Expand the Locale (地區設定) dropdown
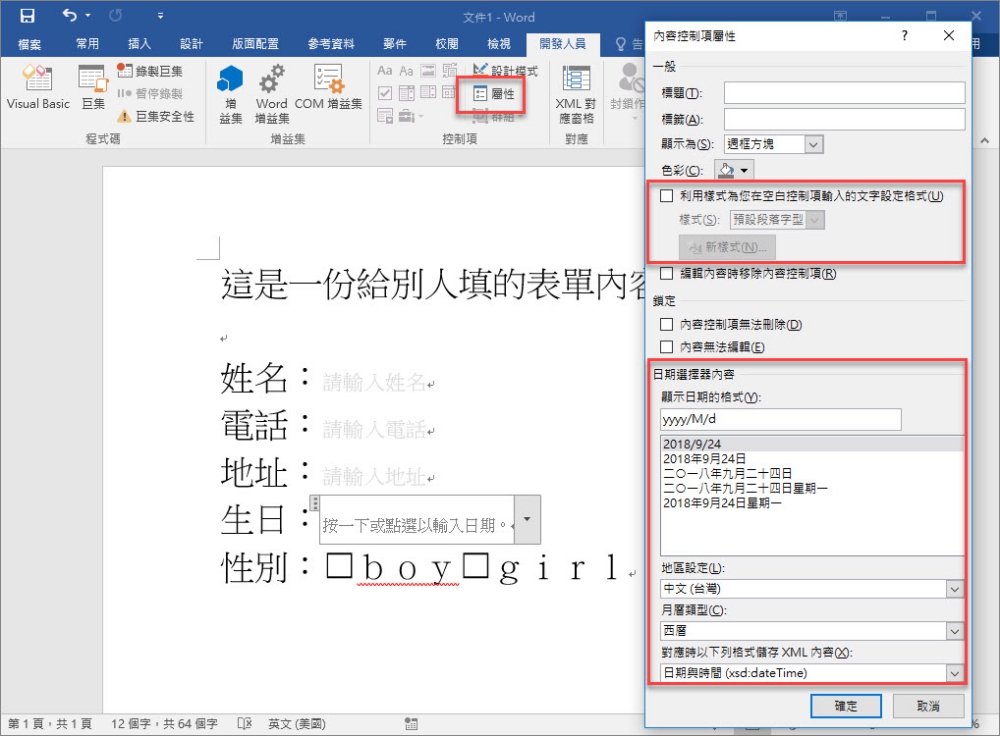Screen dimensions: 1000x736 pyautogui.click(x=954, y=589)
